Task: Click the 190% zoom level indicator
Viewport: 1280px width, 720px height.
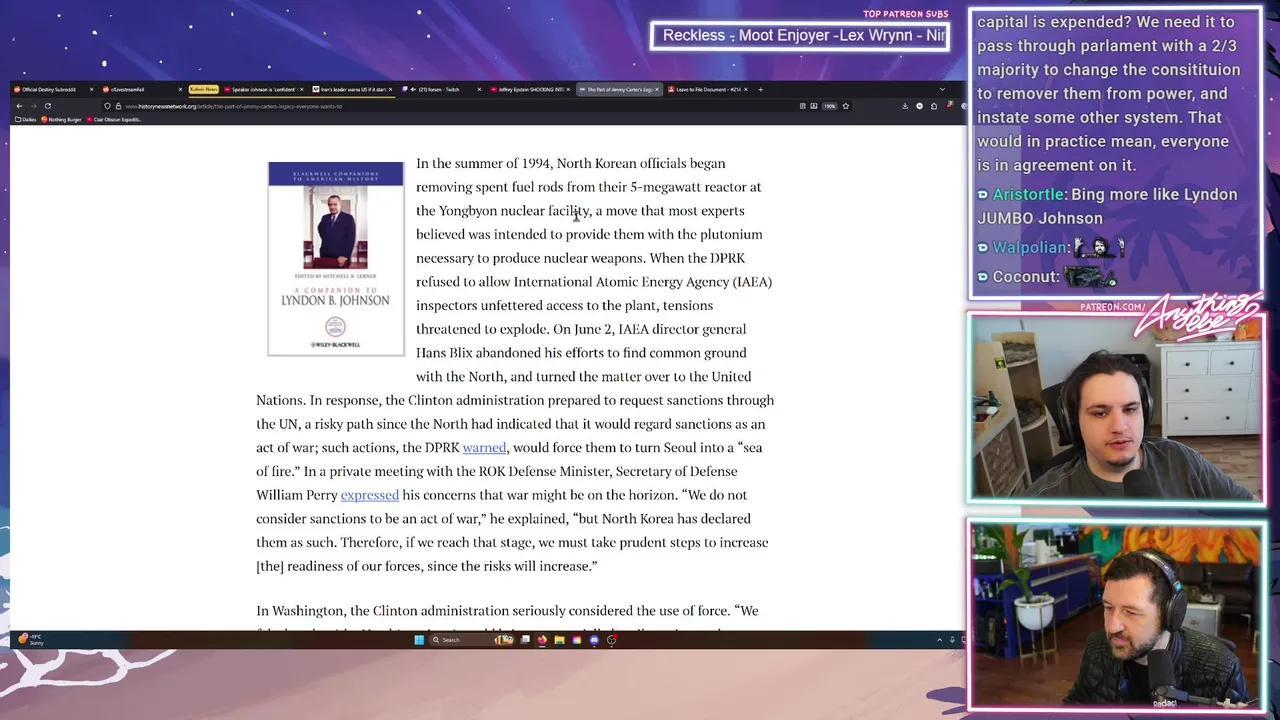Action: pyautogui.click(x=829, y=106)
